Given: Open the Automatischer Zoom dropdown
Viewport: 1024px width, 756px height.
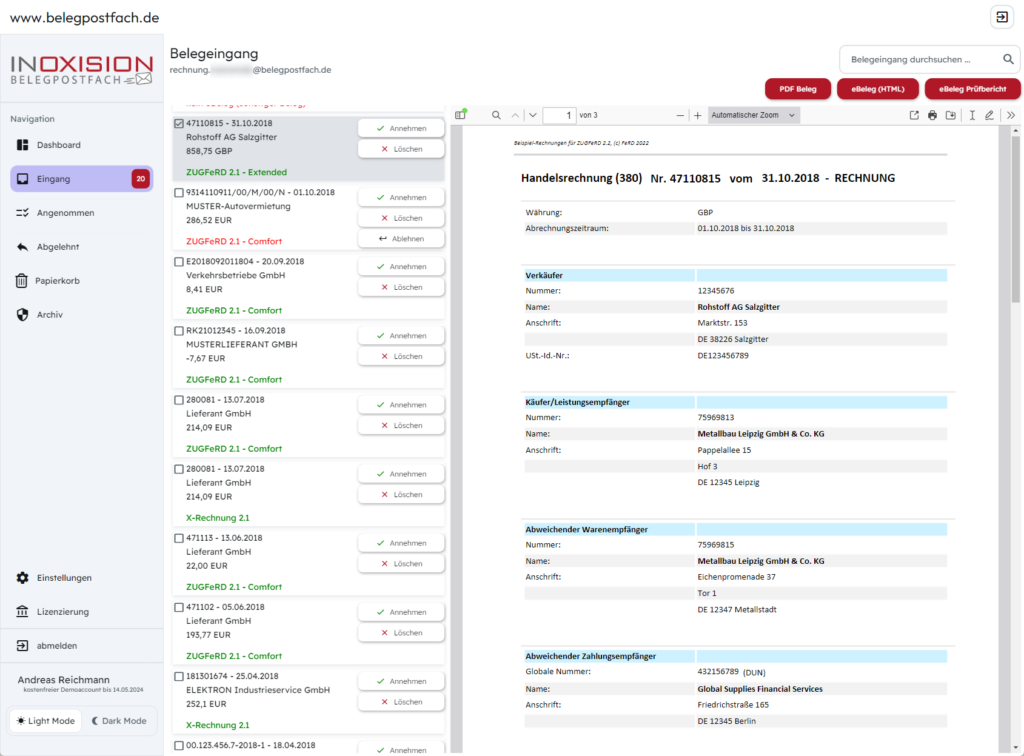Looking at the screenshot, I should (x=753, y=116).
